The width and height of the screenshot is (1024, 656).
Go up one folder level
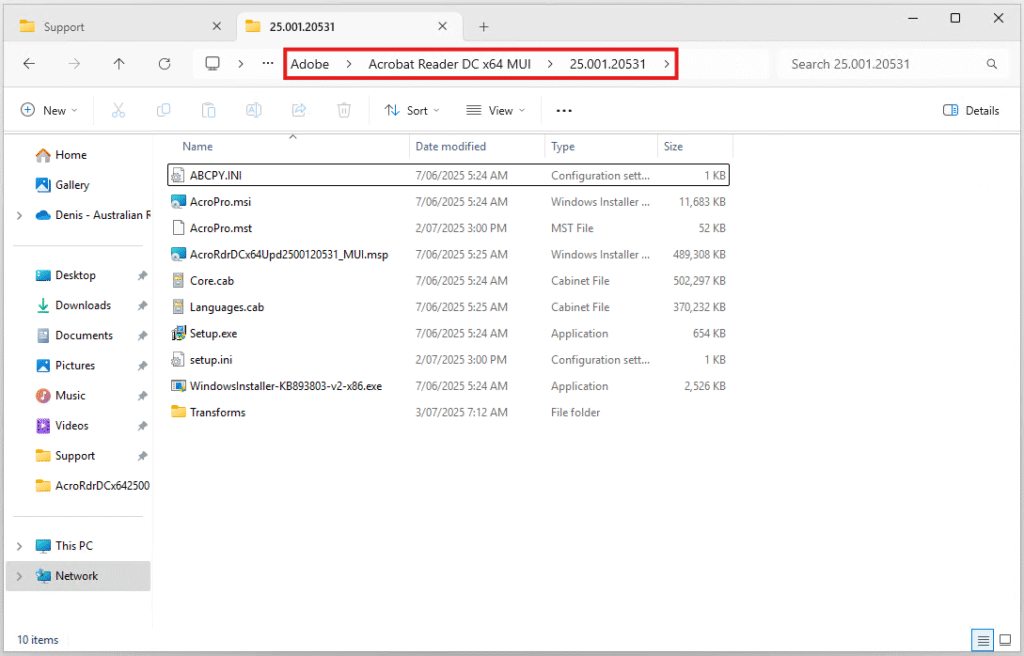click(119, 64)
